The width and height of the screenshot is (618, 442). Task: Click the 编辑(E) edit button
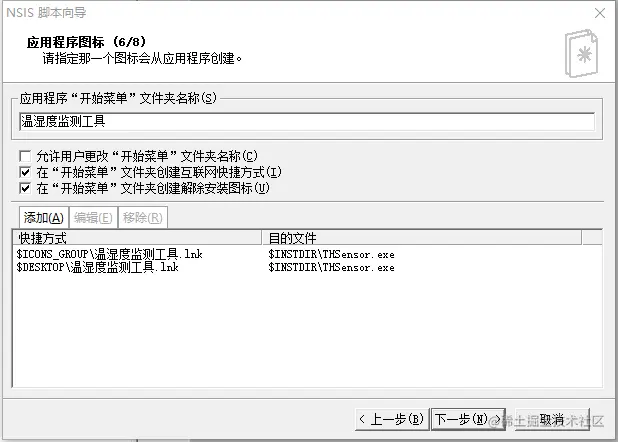93,217
